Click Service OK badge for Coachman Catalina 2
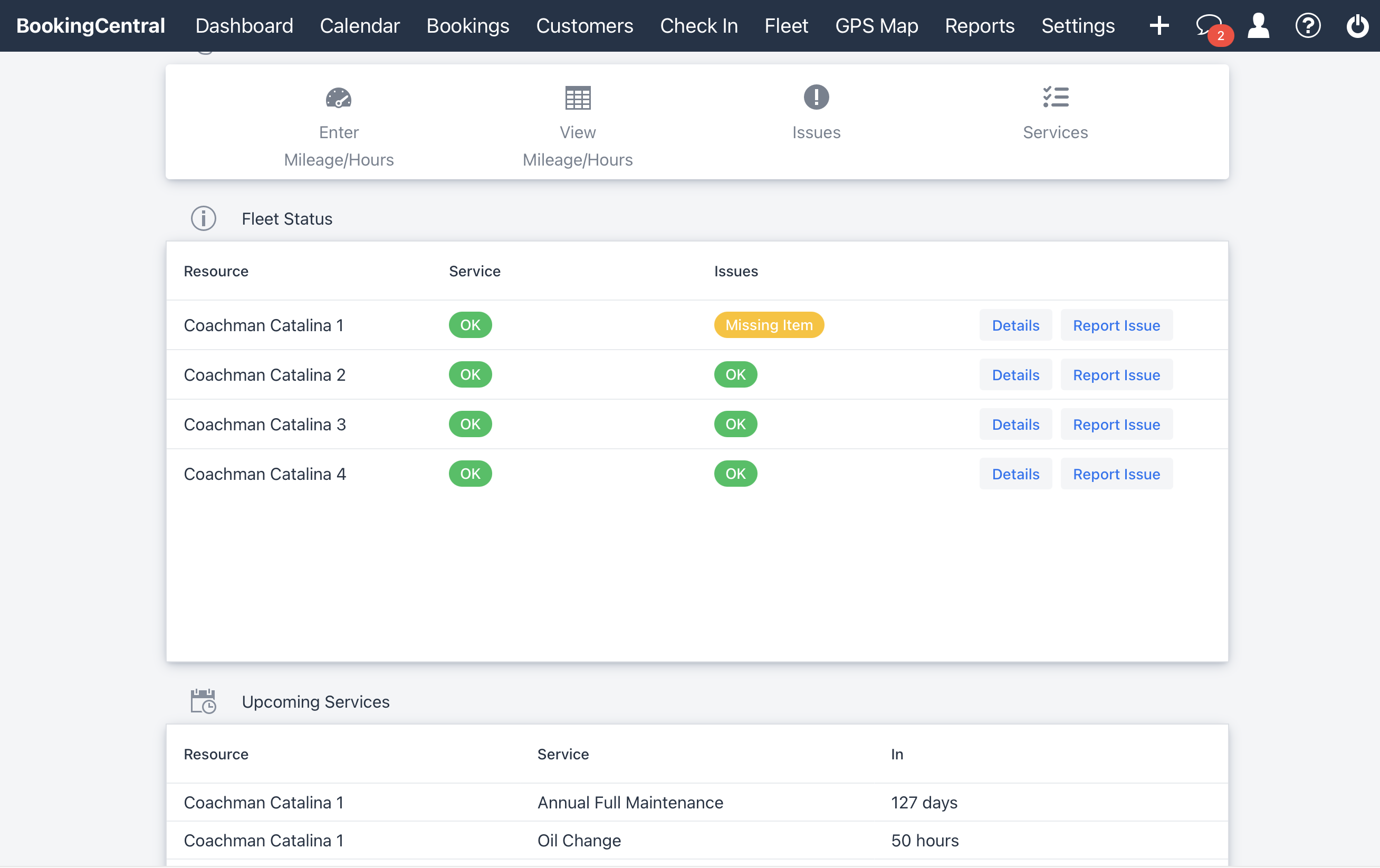1380x868 pixels. pyautogui.click(x=470, y=375)
